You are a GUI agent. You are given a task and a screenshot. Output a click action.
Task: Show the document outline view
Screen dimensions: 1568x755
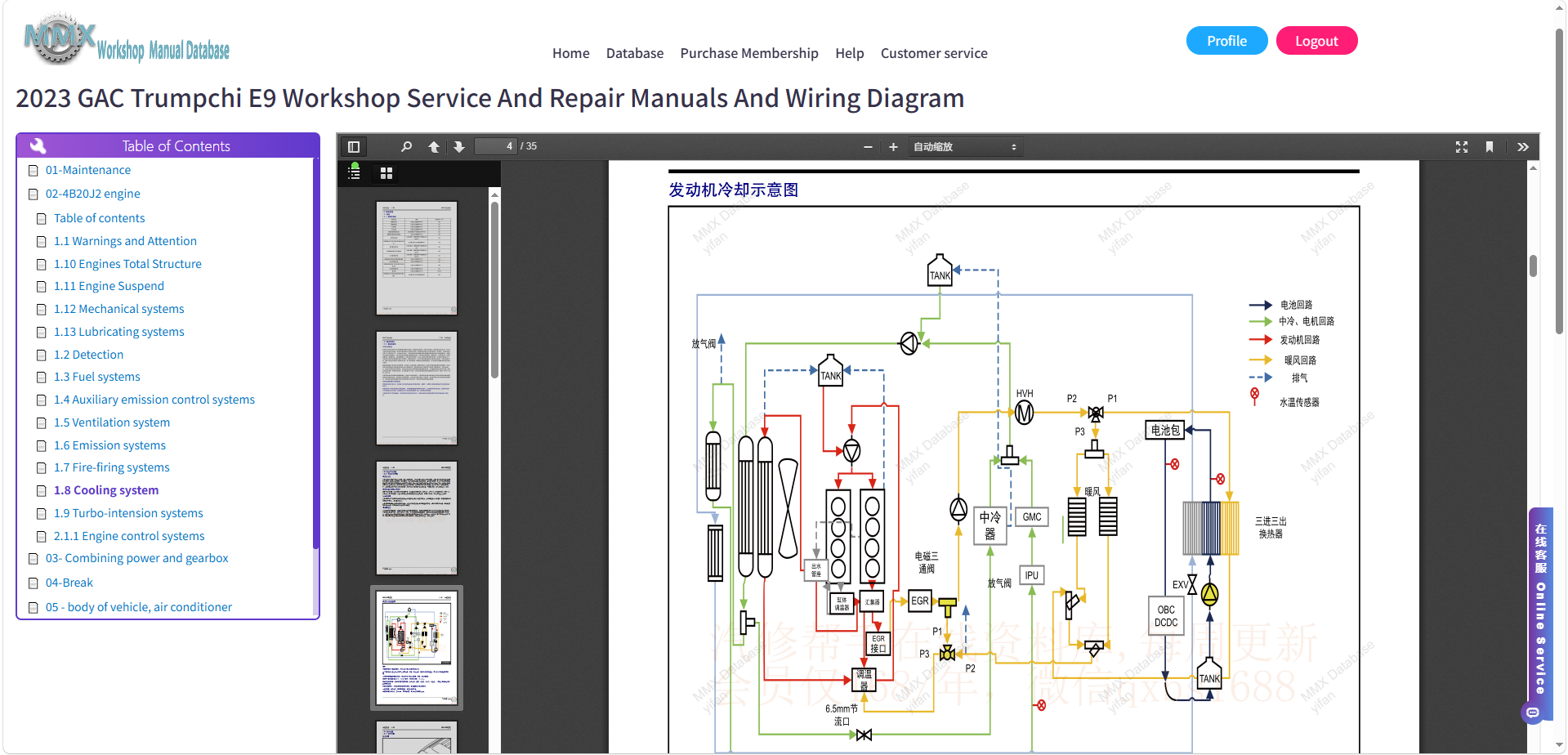coord(355,172)
